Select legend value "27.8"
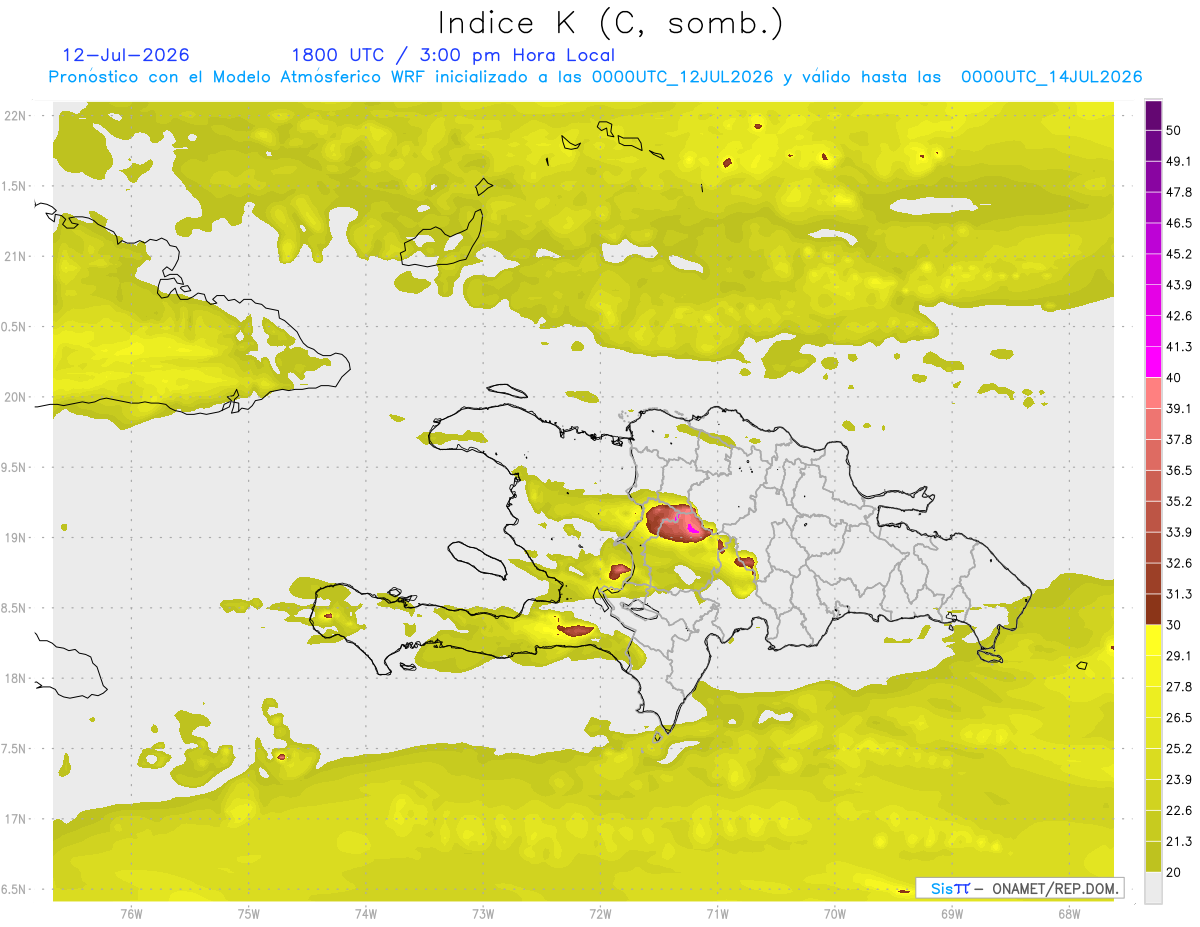Screen dimensions: 1200x927 pos(1179,686)
